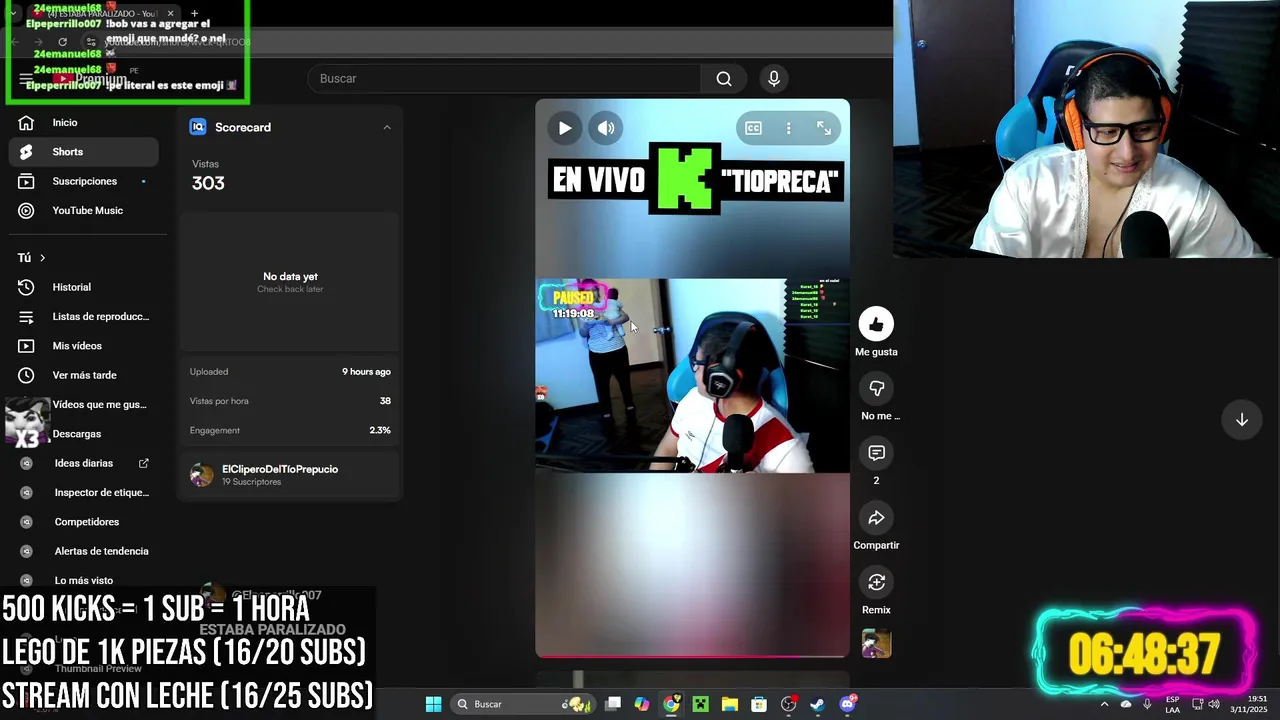Screen dimensions: 1280x720
Task: Click the YouTube search field
Action: tap(505, 78)
